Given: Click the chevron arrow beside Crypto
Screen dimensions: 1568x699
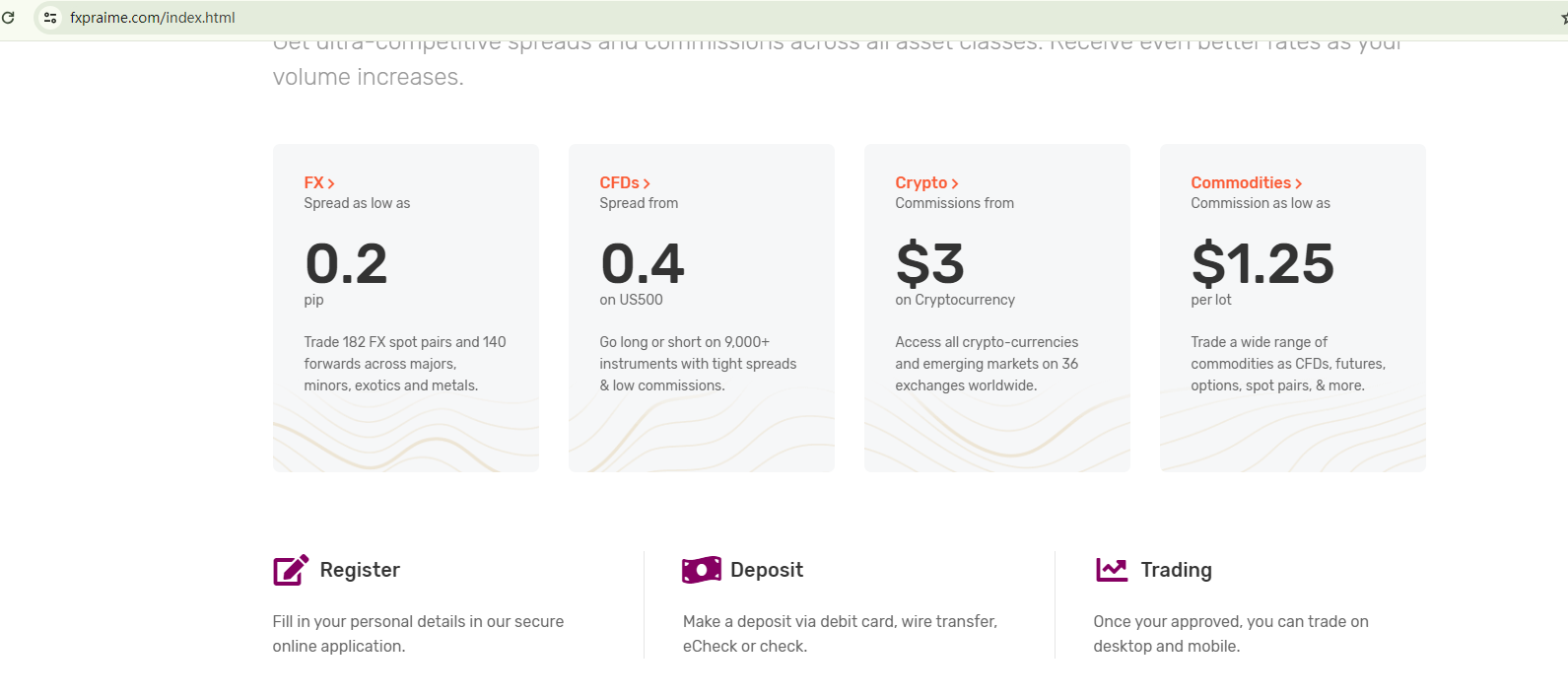Looking at the screenshot, I should [955, 183].
